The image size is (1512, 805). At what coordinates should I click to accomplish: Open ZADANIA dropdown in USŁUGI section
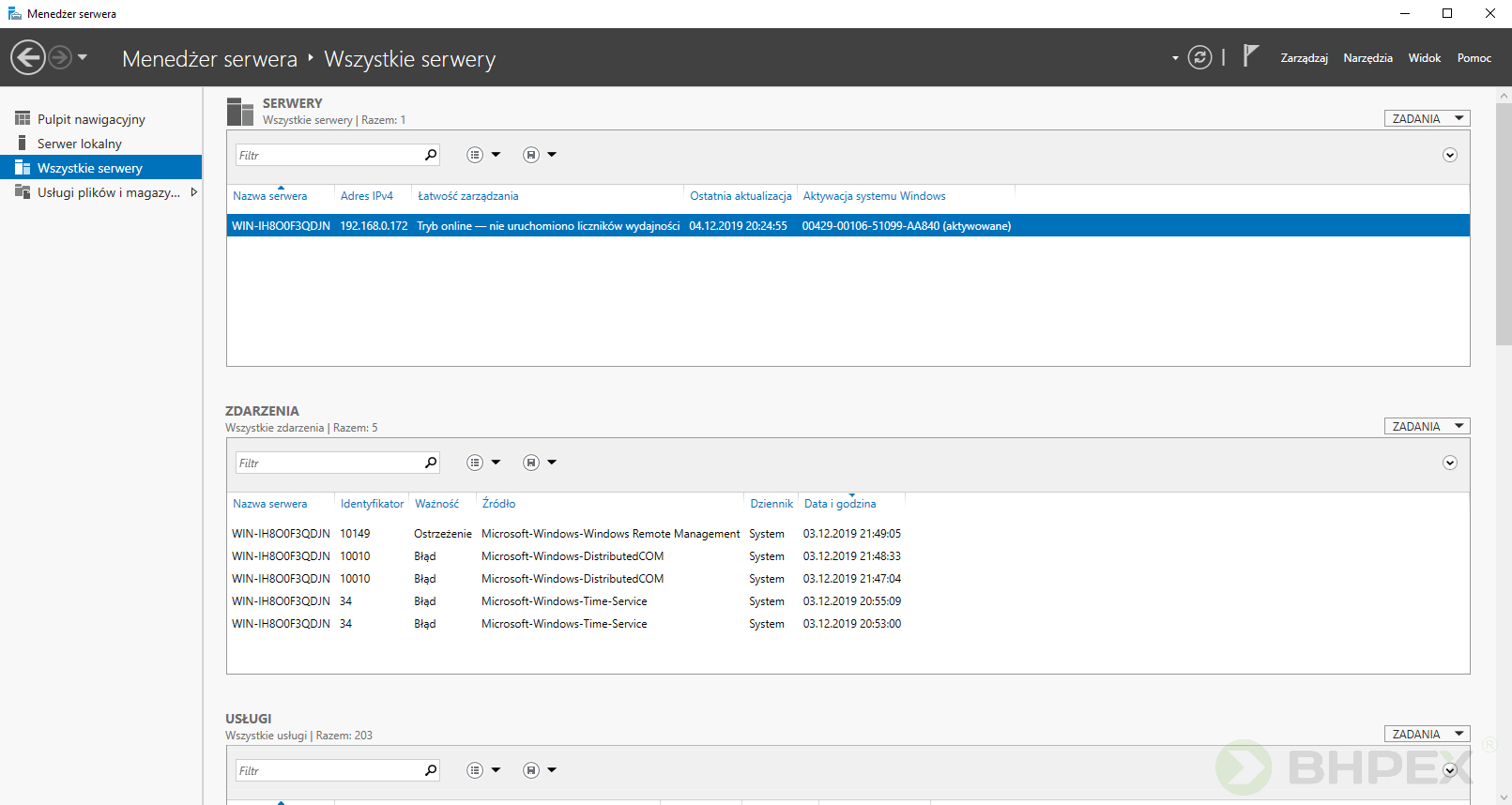point(1427,734)
